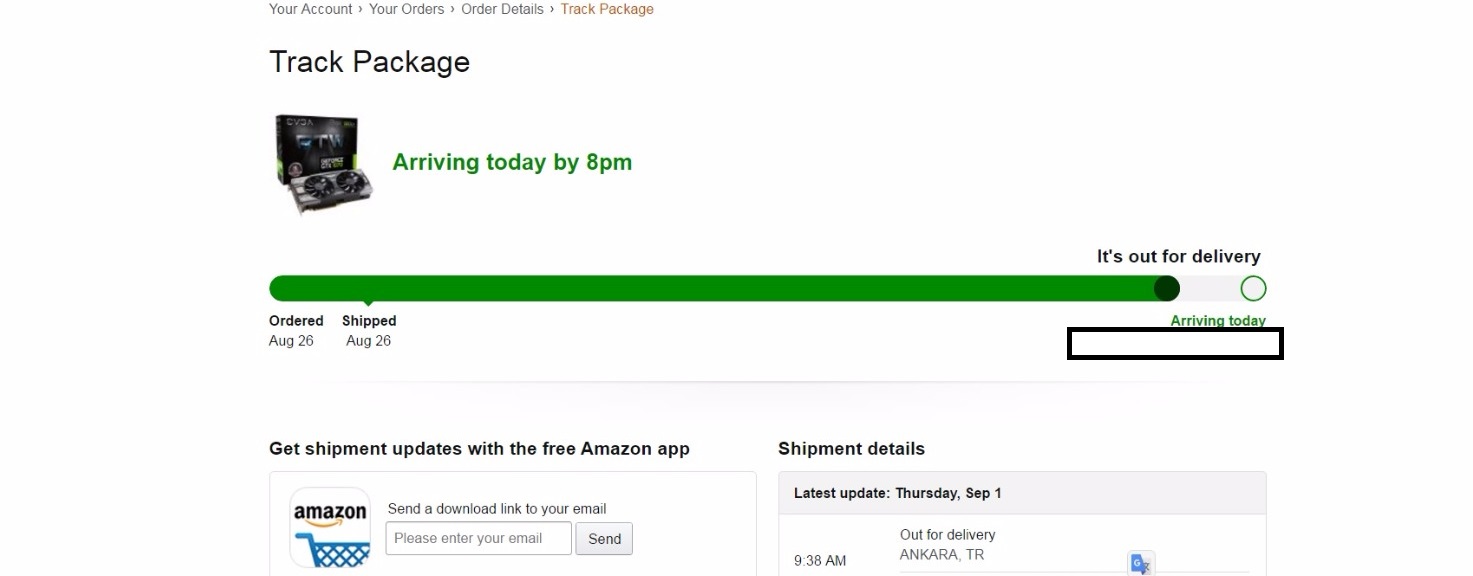
Task: Open Your Orders breadcrumb link
Action: point(406,9)
